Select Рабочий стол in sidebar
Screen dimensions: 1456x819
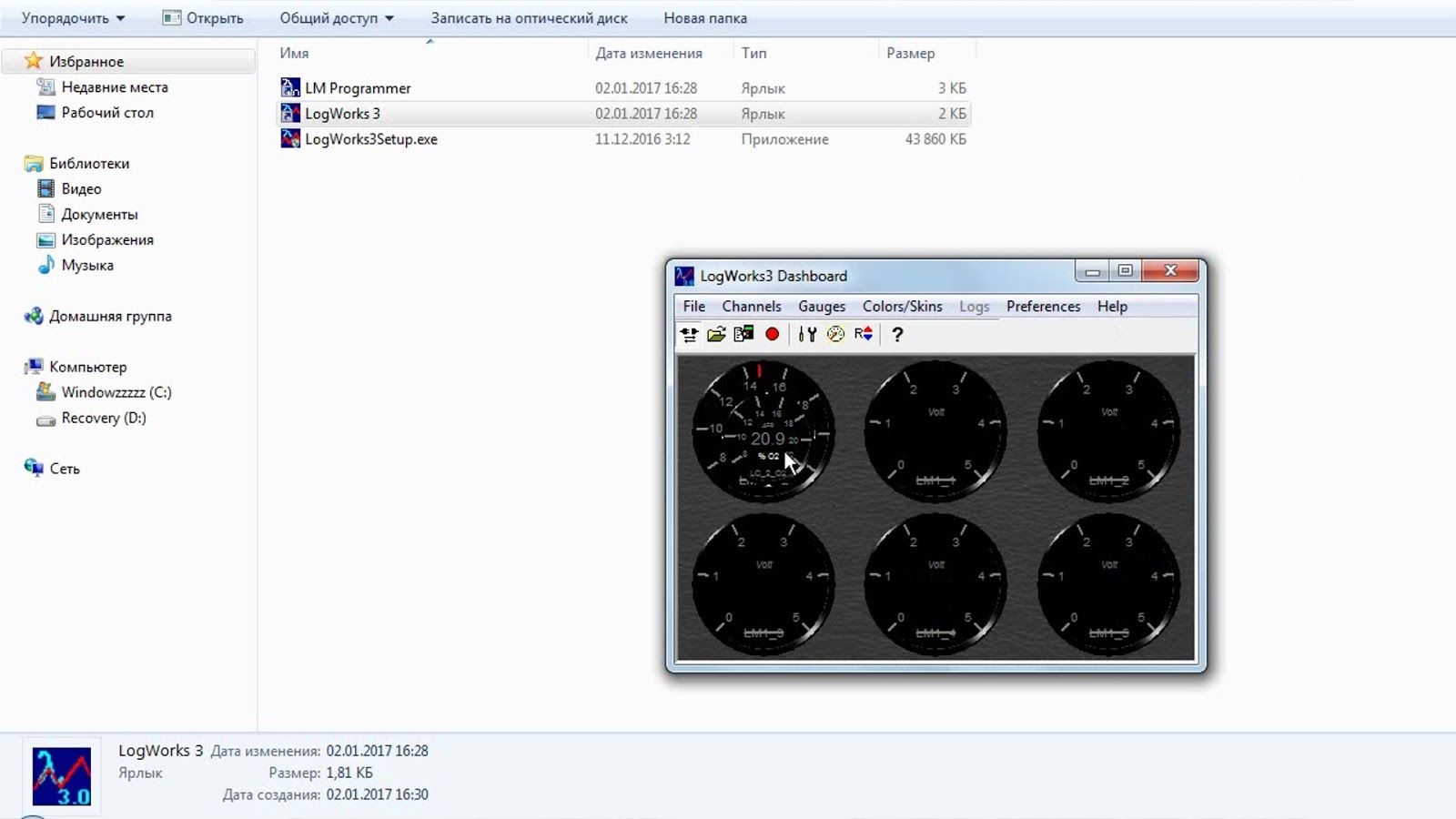pos(107,113)
